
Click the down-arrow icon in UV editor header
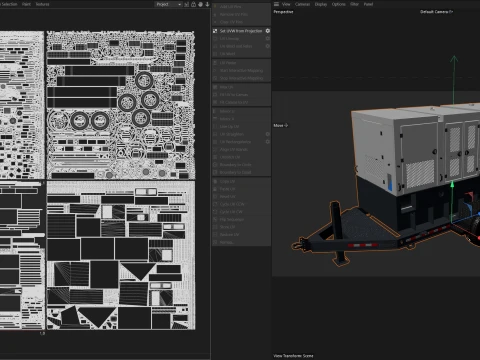(207, 4)
